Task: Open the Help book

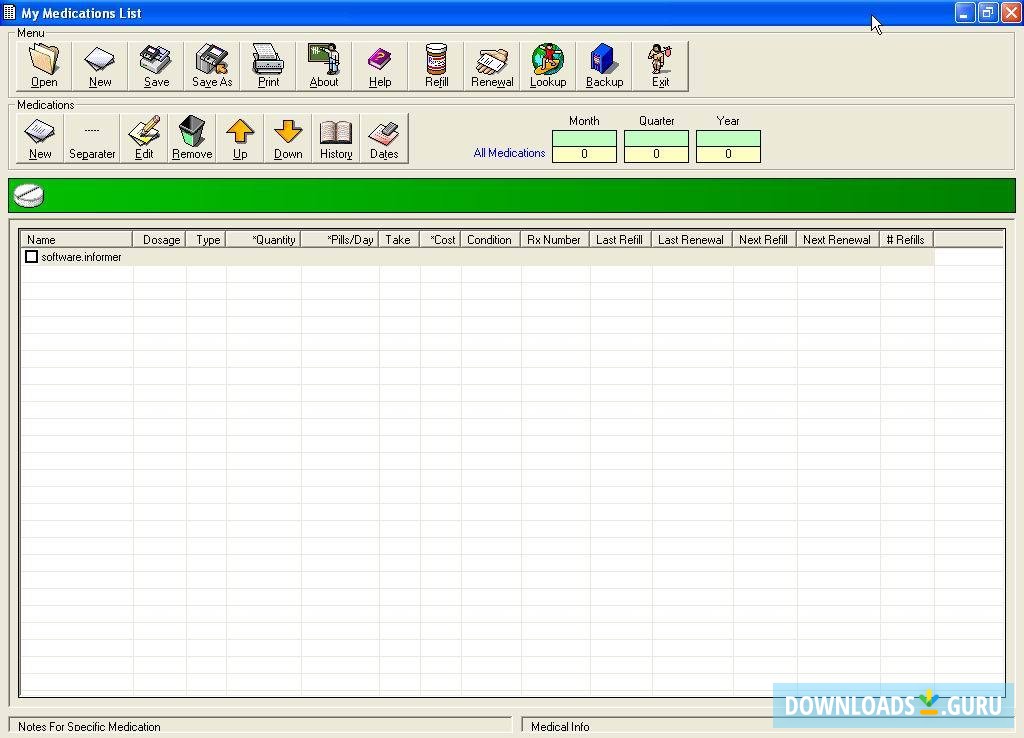Action: tap(380, 66)
